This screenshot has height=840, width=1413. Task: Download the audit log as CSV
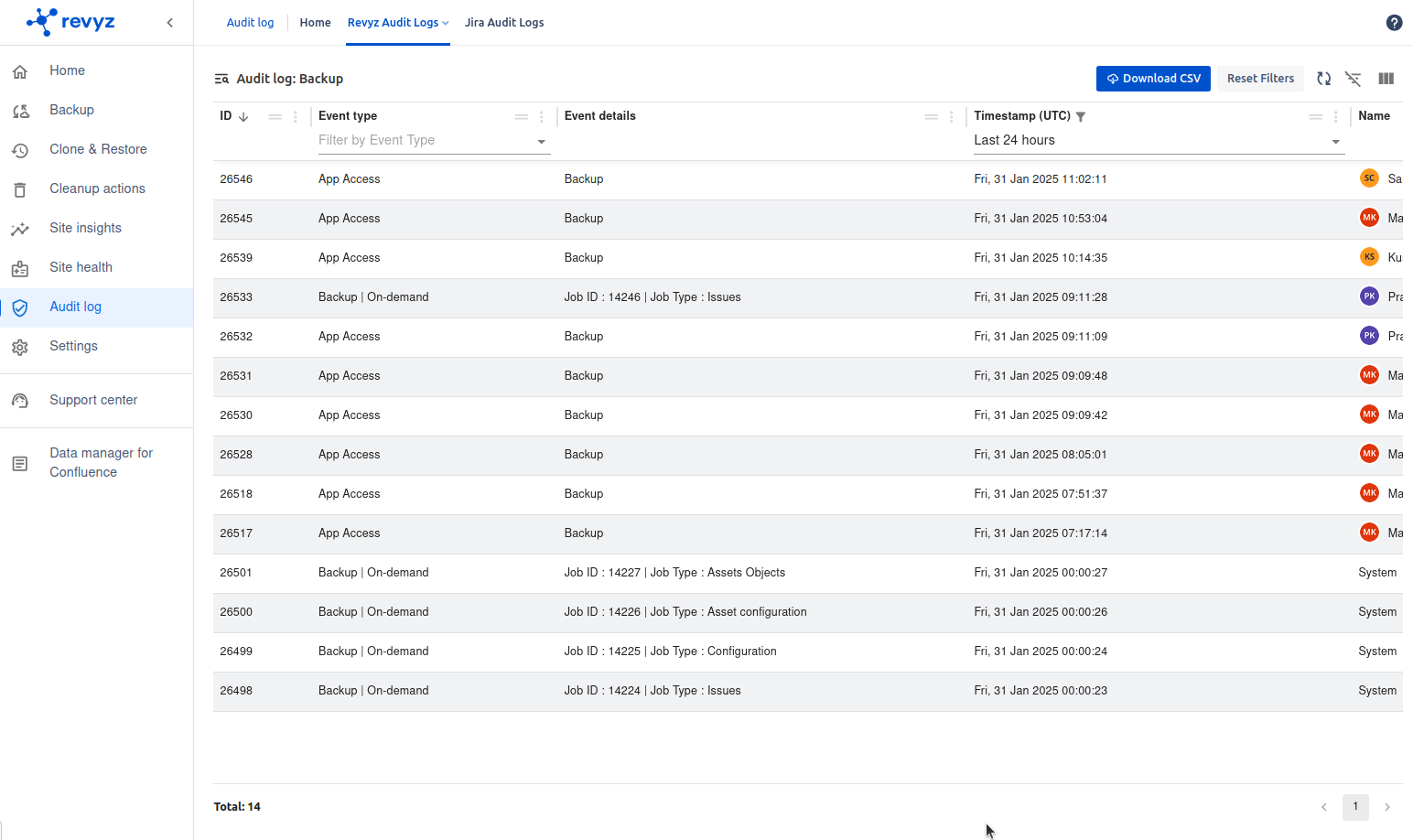[1153, 79]
